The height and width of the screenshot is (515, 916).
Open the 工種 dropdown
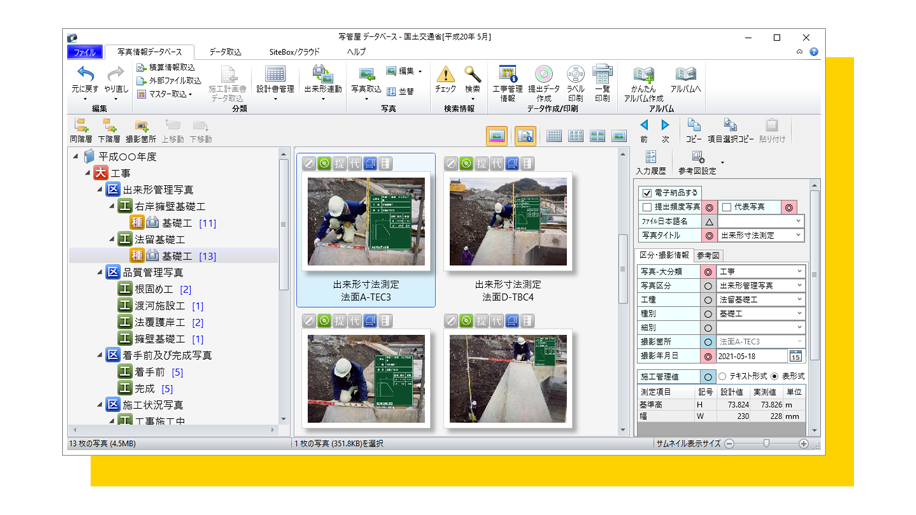click(x=799, y=300)
